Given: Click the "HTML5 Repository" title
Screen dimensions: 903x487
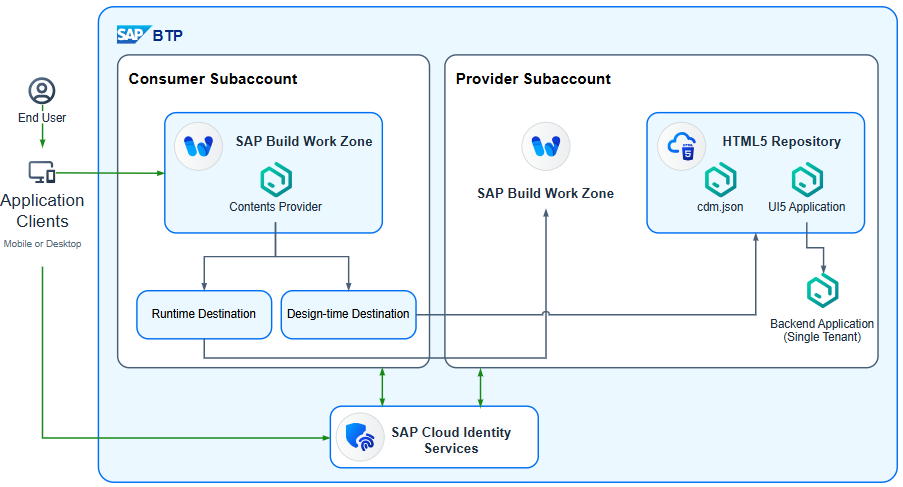Looking at the screenshot, I should click(x=781, y=141).
